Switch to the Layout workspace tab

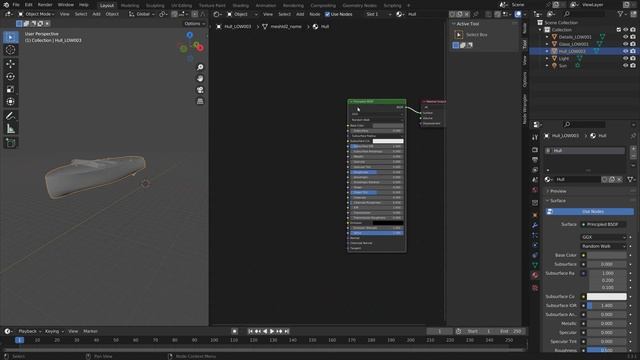pos(107,5)
